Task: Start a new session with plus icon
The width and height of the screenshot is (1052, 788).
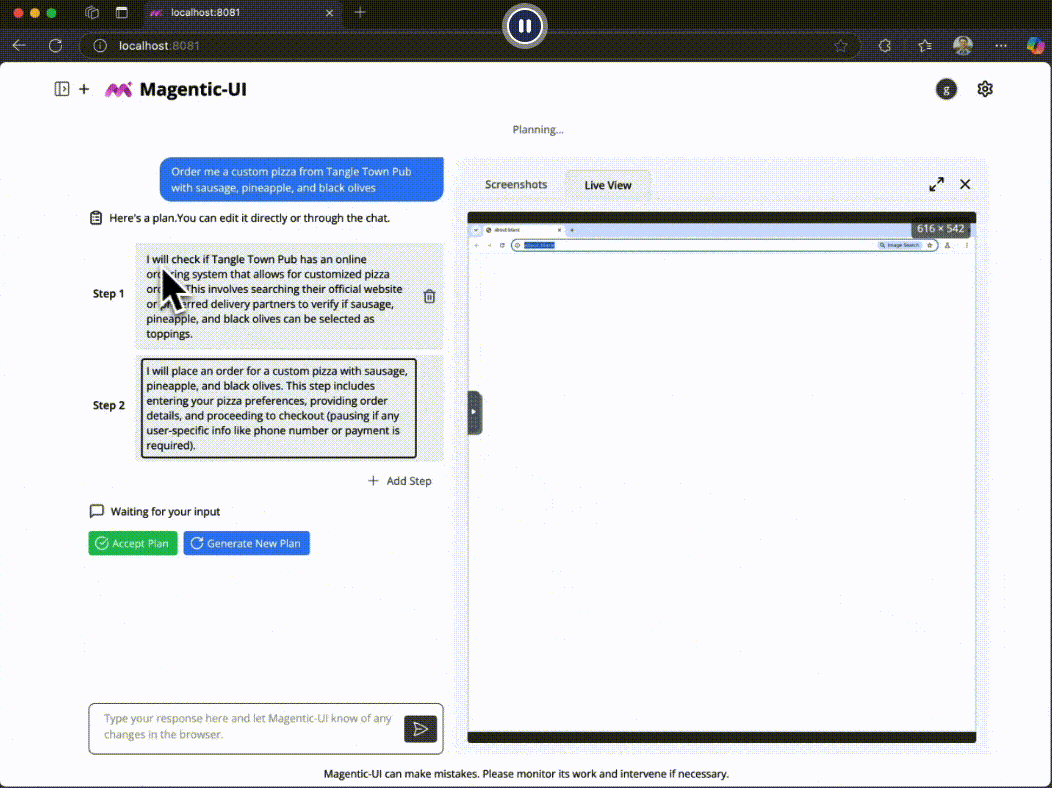Action: coord(84,89)
